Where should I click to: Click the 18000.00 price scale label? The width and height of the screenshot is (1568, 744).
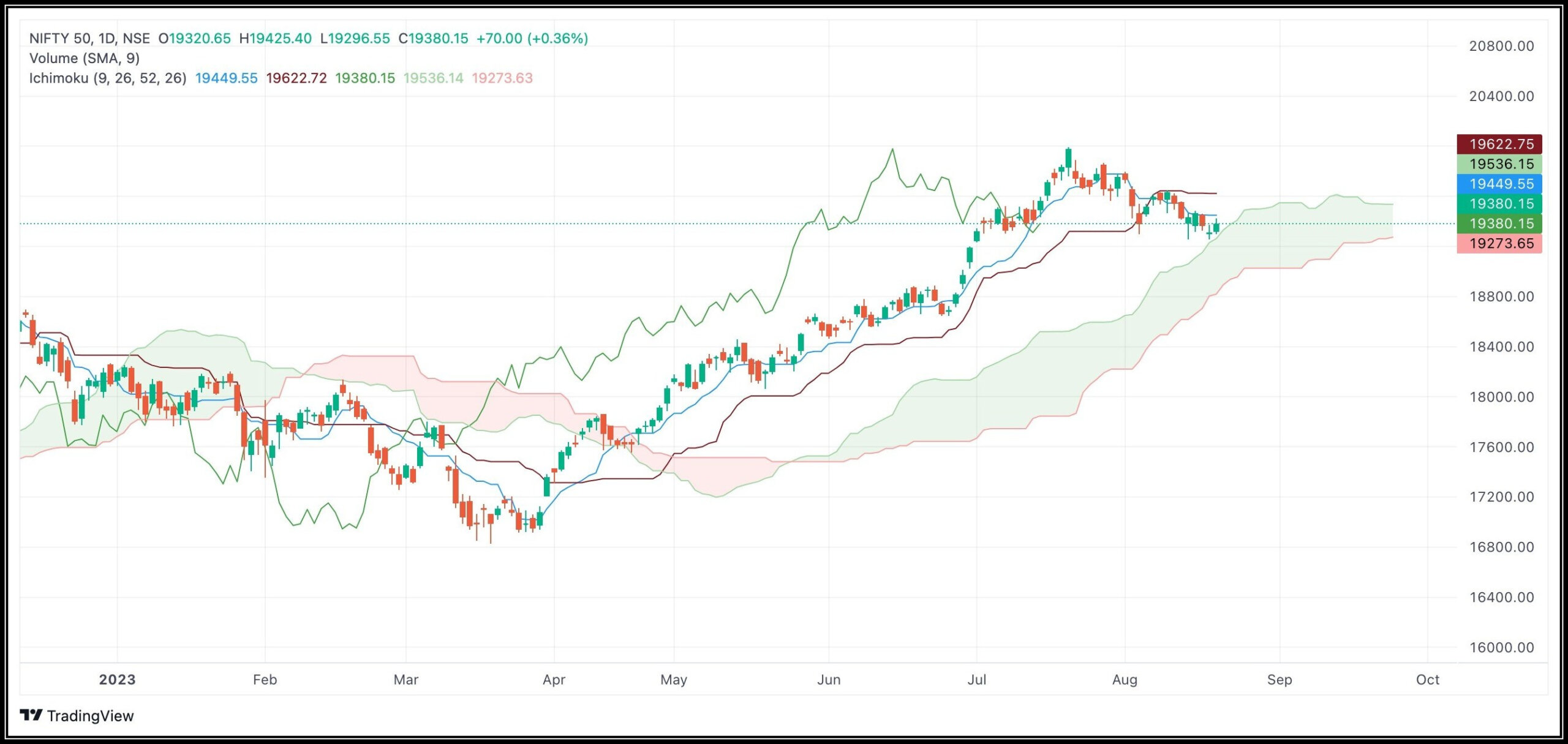coord(1502,397)
